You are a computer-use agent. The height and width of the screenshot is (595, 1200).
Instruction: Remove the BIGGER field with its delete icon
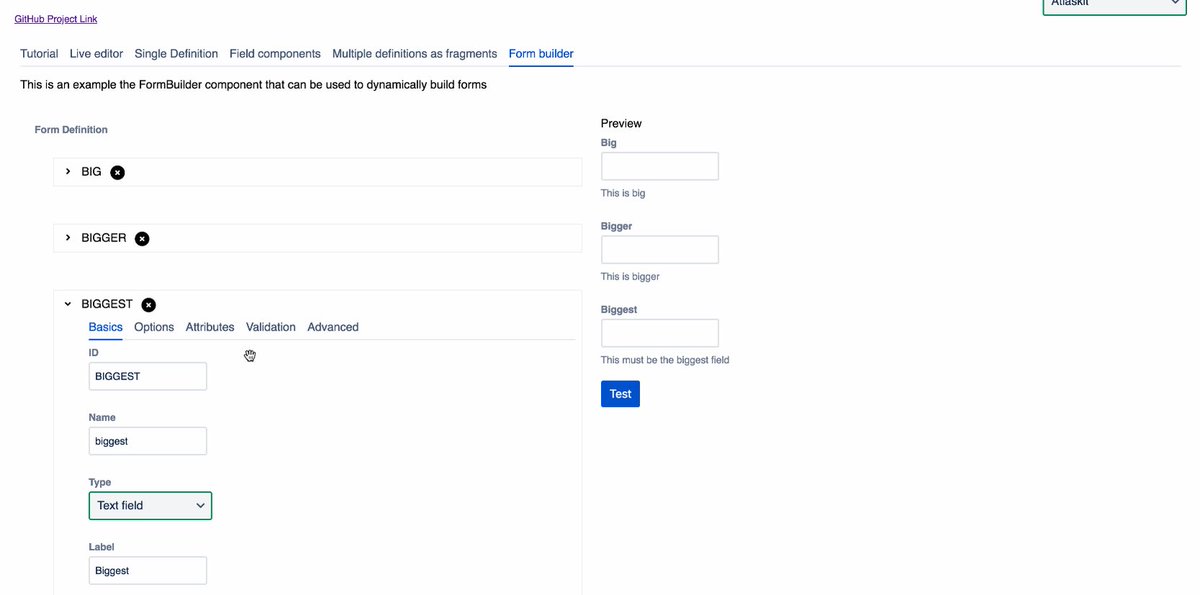142,238
